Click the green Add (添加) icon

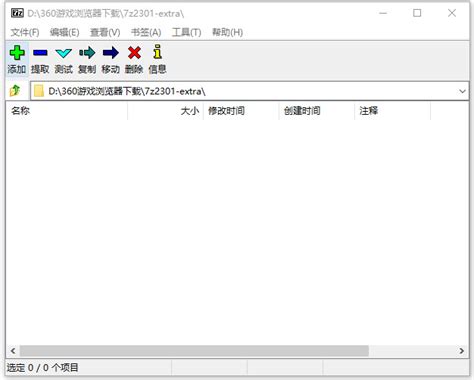pos(17,53)
